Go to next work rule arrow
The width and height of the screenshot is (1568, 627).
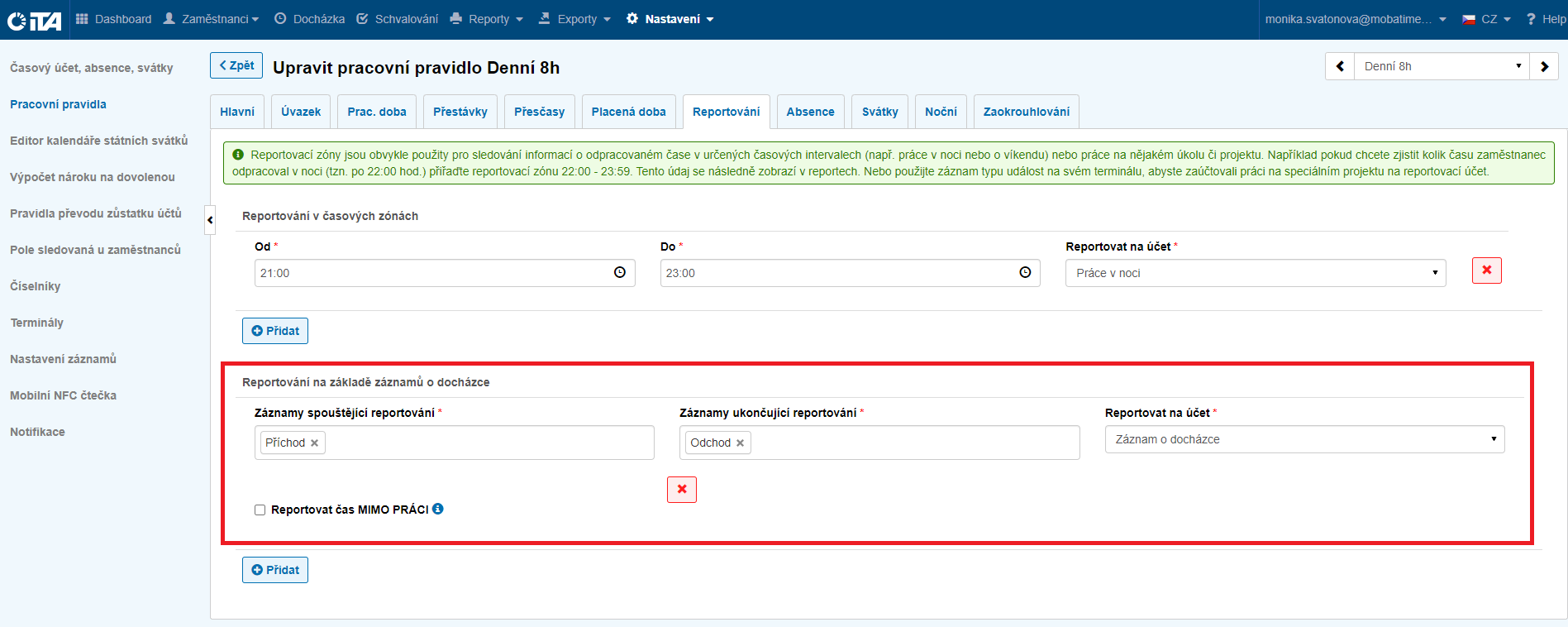point(1543,66)
